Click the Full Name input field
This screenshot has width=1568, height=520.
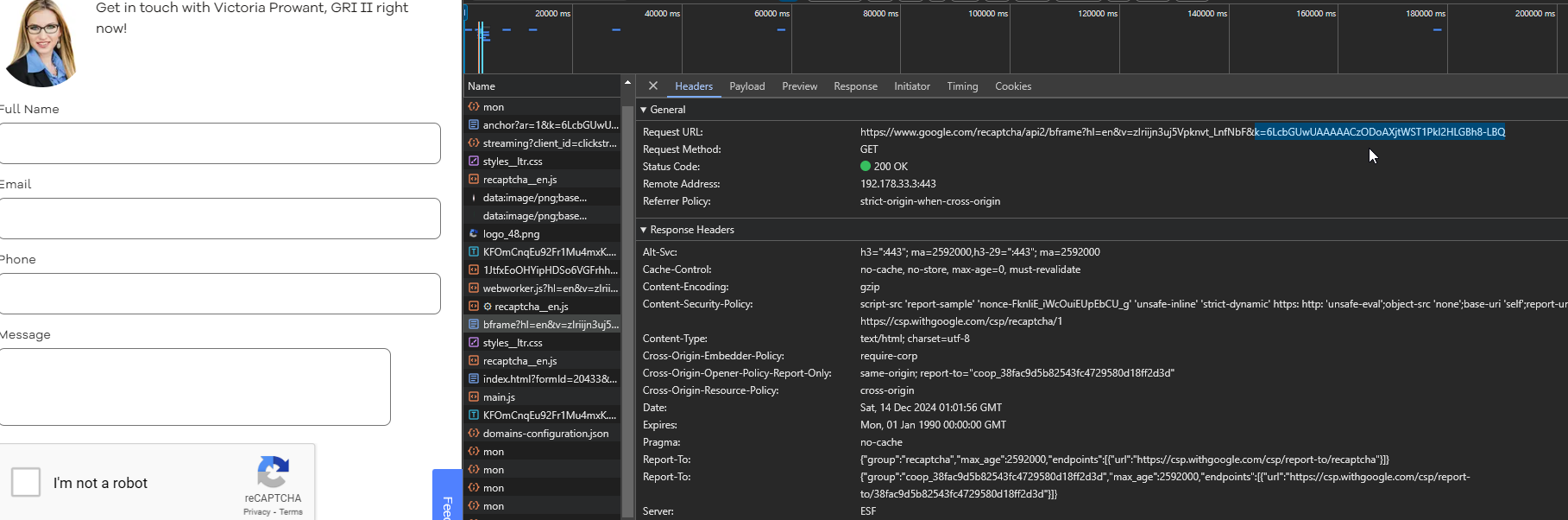[220, 143]
